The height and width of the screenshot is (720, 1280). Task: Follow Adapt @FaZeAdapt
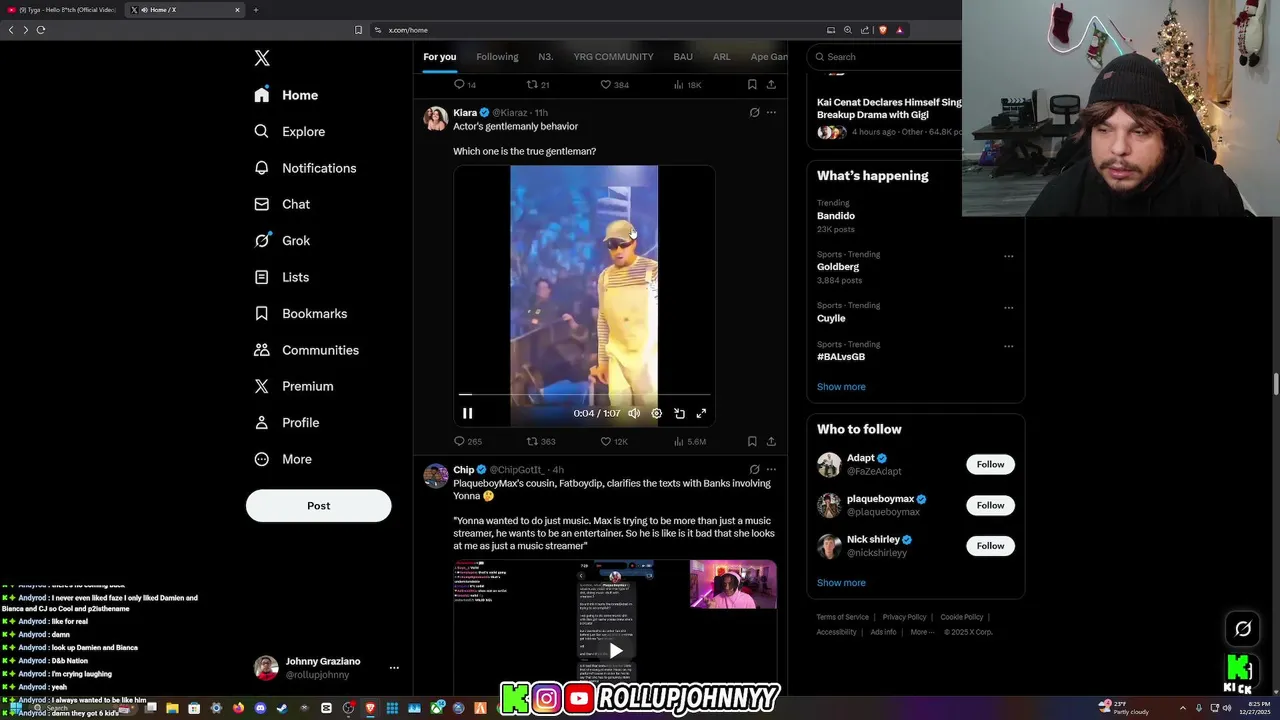click(x=990, y=464)
